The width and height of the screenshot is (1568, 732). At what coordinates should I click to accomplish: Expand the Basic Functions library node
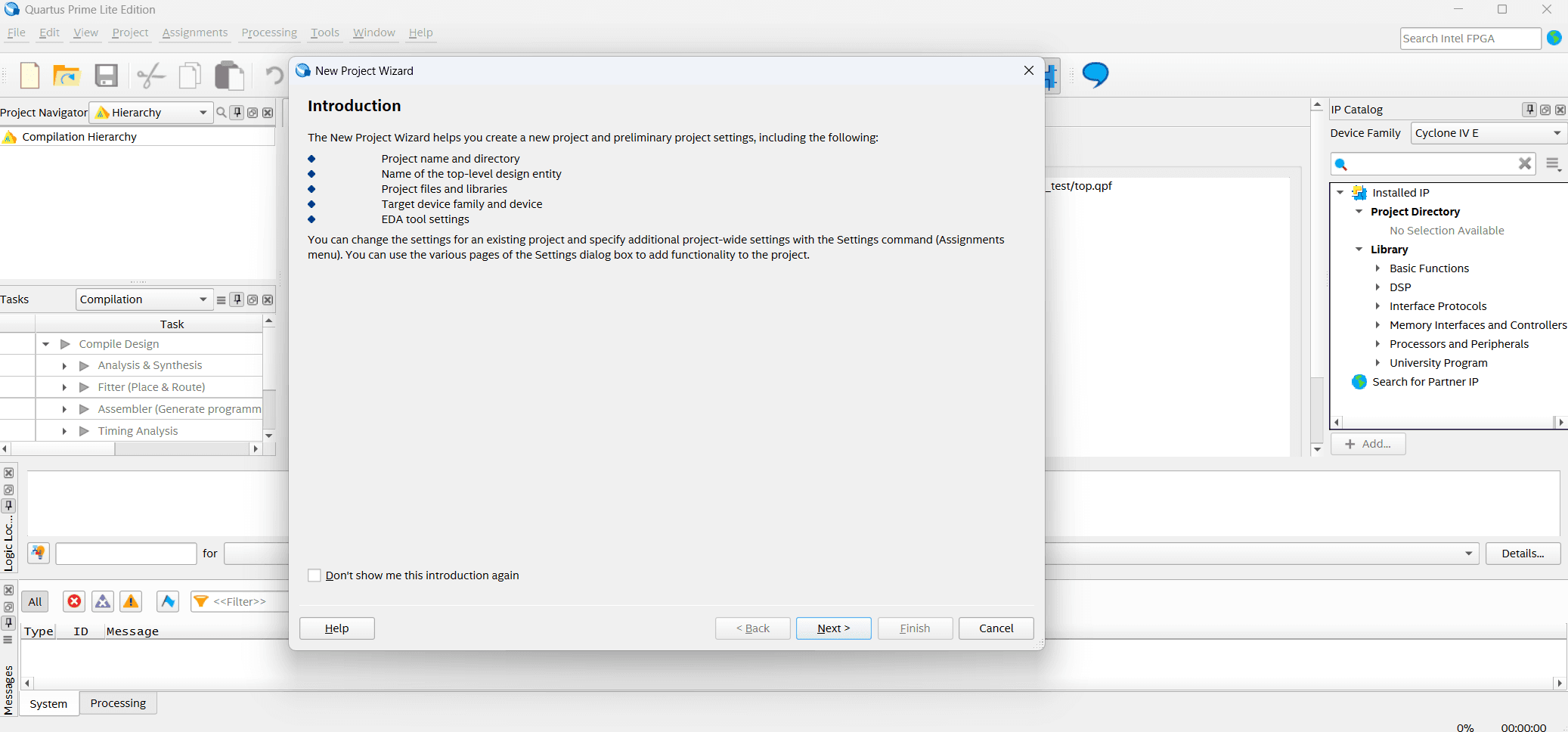pyautogui.click(x=1377, y=268)
